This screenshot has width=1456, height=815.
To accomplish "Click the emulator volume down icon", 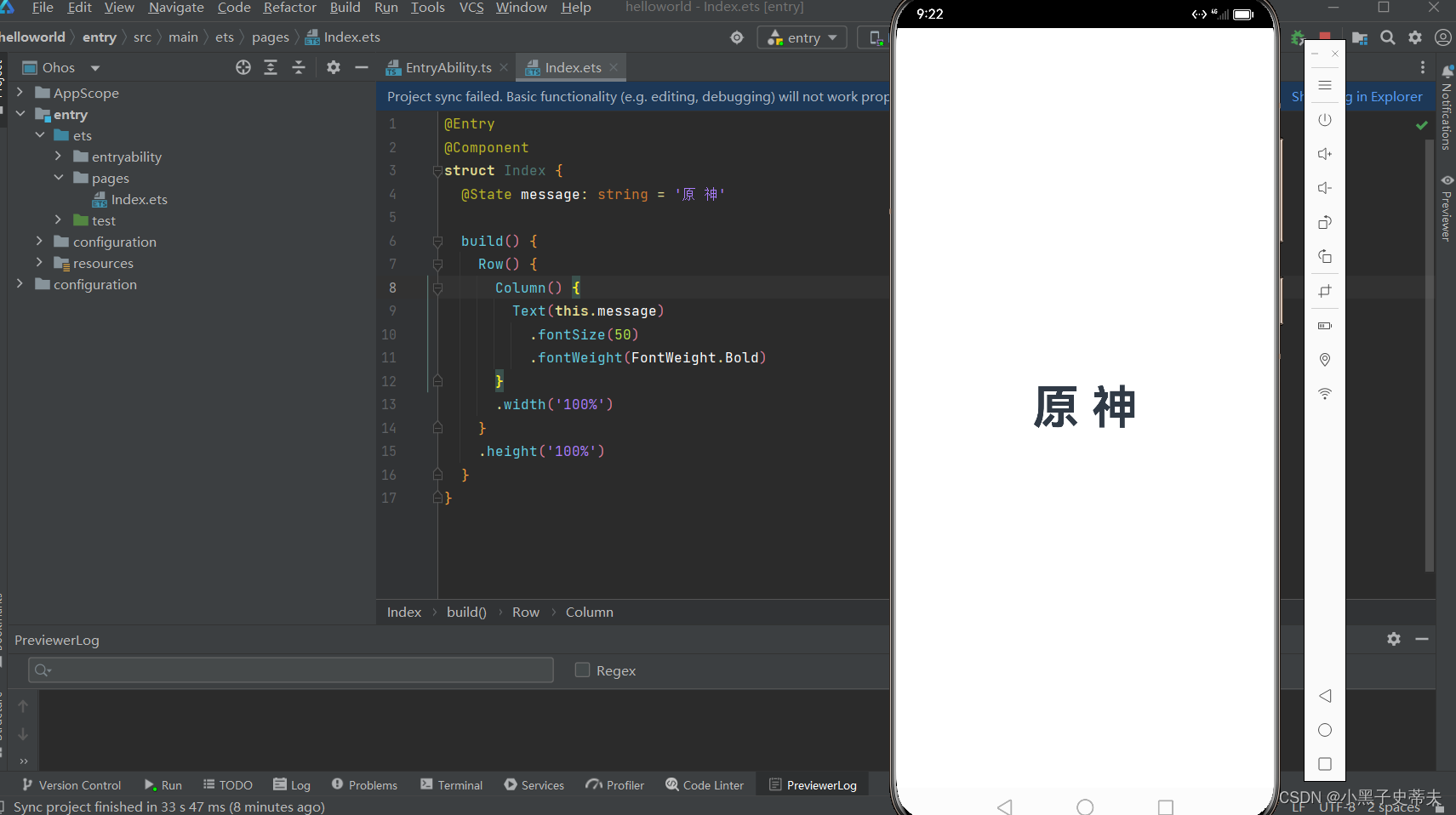I will click(x=1325, y=188).
